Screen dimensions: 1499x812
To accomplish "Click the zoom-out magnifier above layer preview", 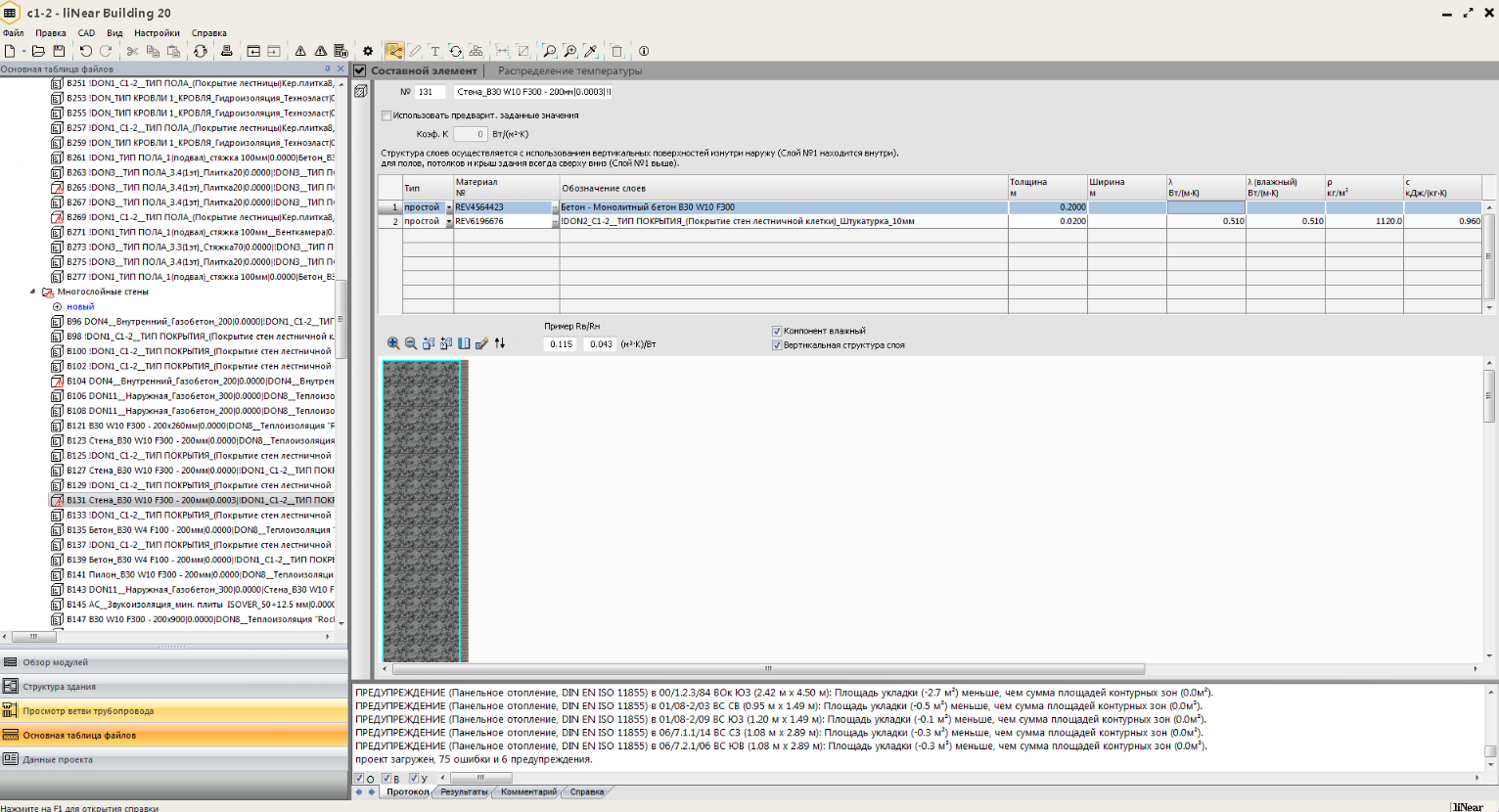I will coord(411,343).
